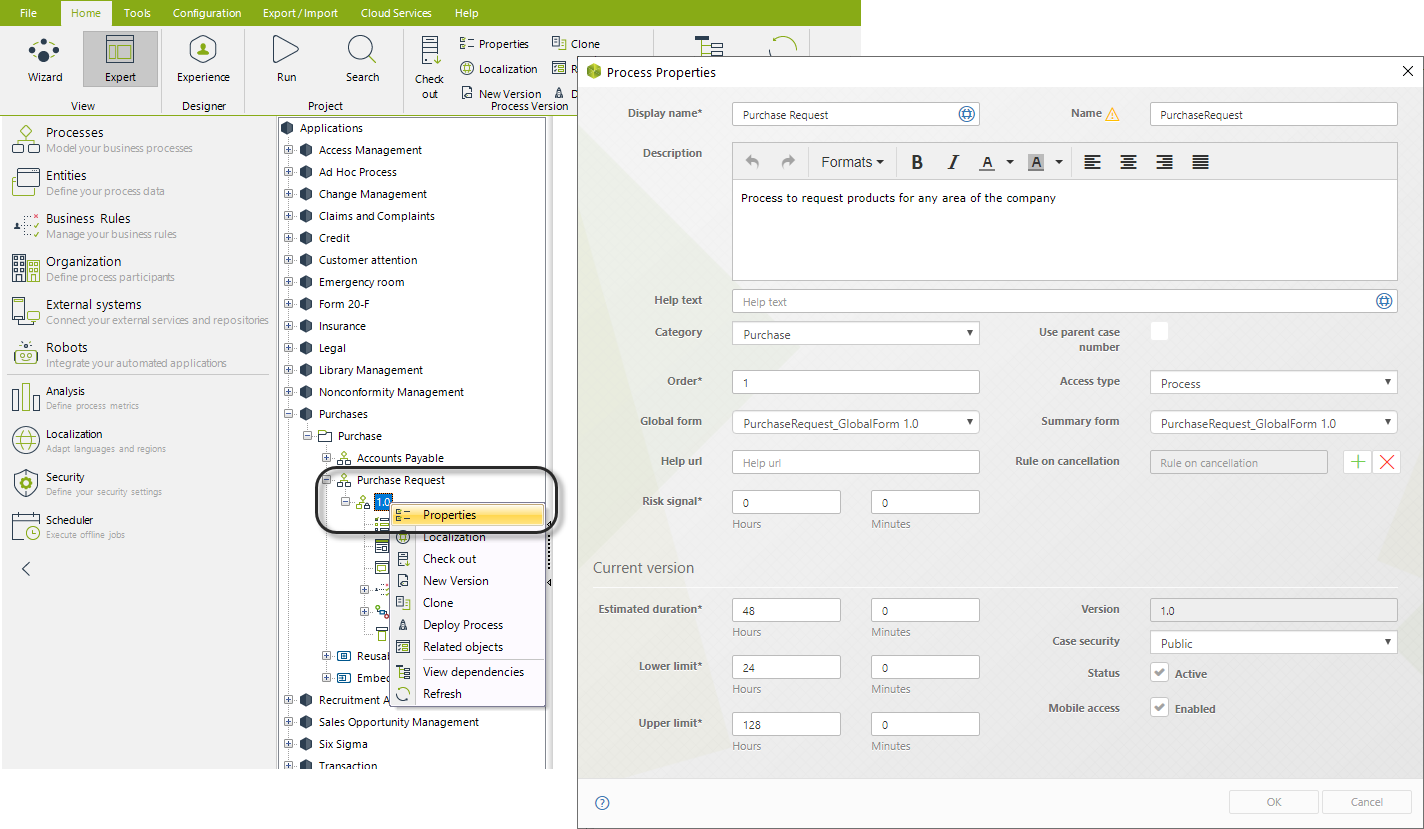Select Properties in the context menu
The height and width of the screenshot is (829, 1424).
tap(467, 515)
